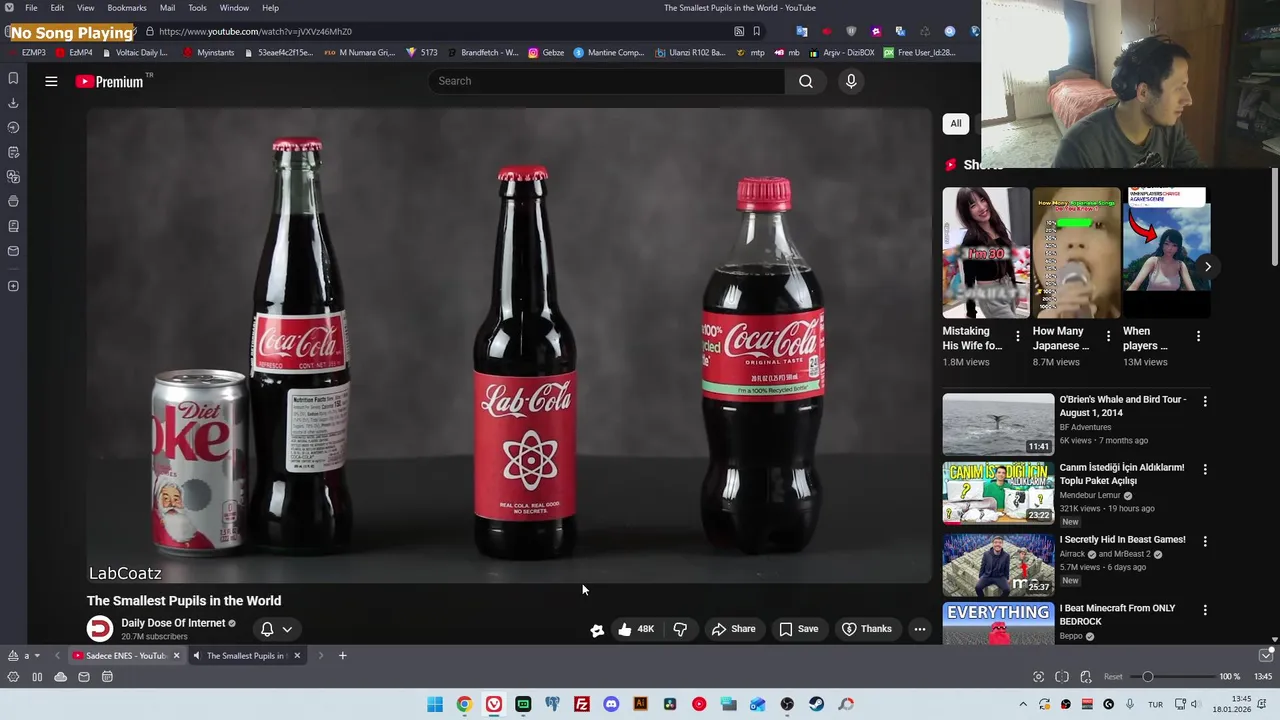Reset page zoom to default
The height and width of the screenshot is (720, 1280).
[x=1113, y=677]
